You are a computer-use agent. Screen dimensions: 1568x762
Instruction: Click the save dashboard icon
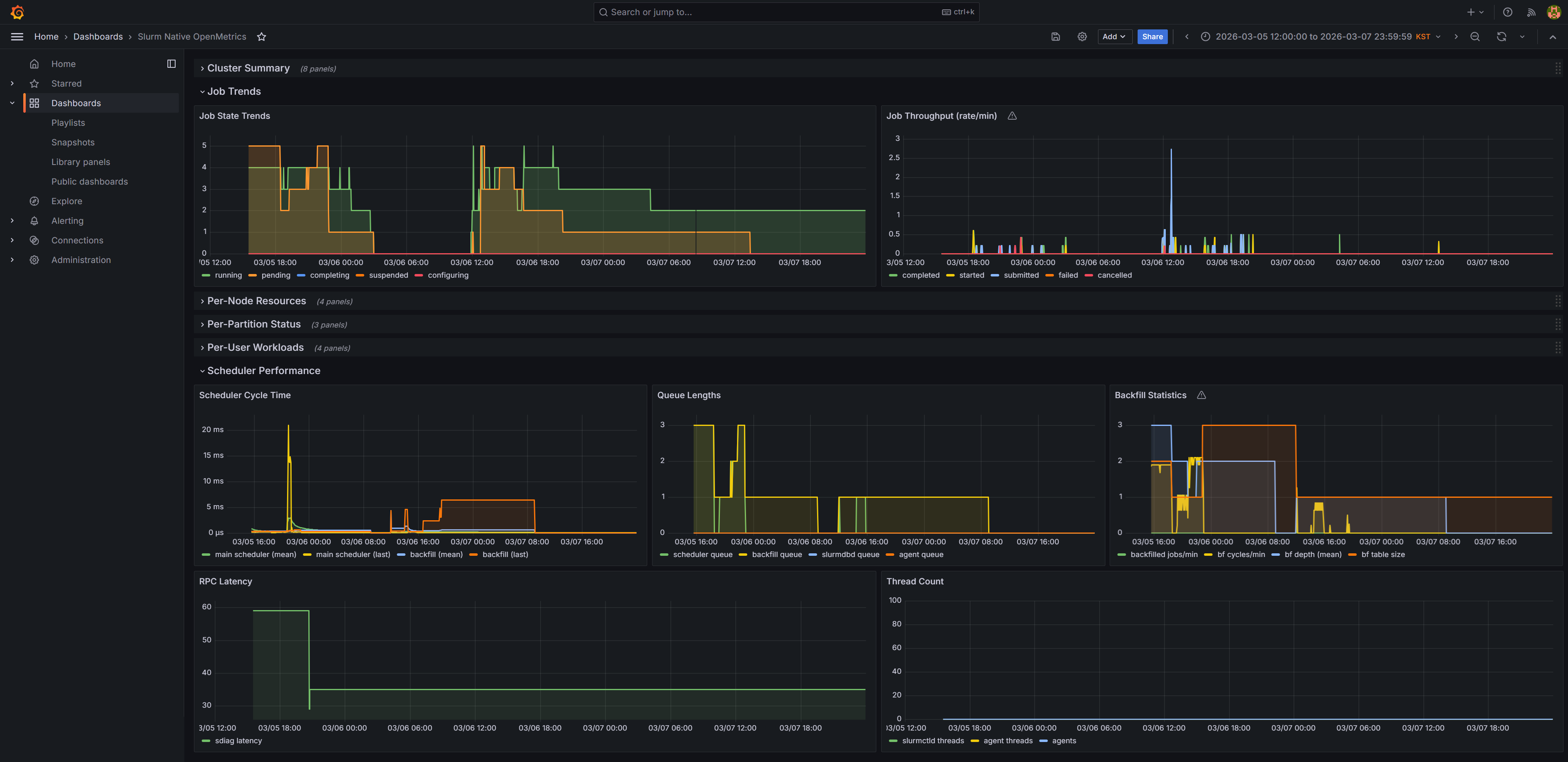tap(1056, 36)
